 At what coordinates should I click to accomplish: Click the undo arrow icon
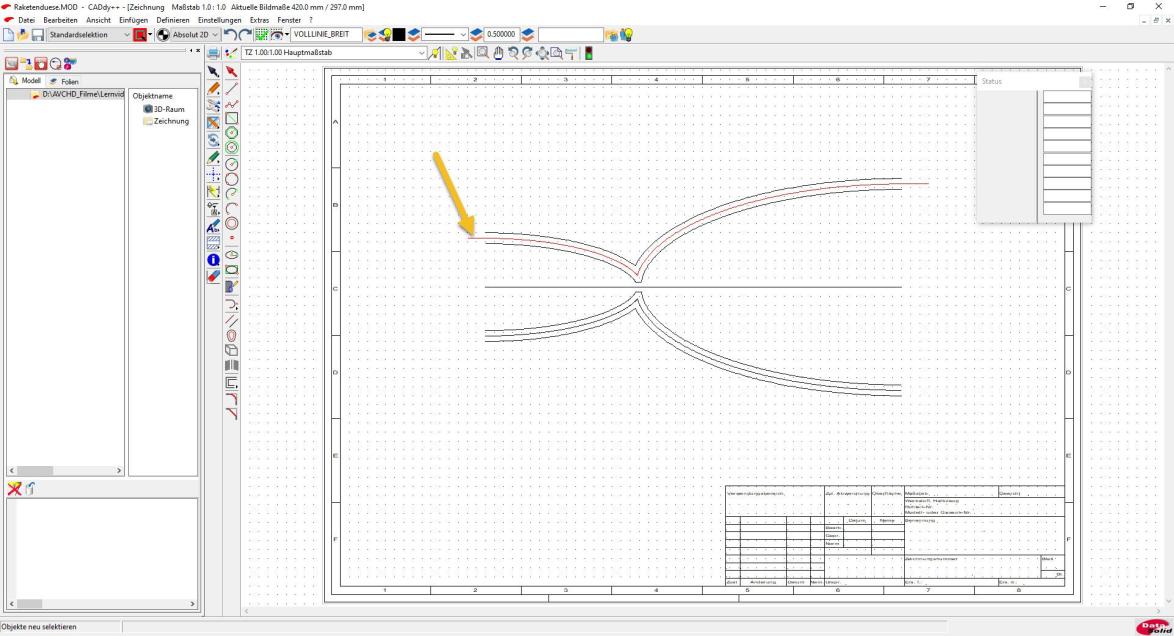tap(231, 35)
